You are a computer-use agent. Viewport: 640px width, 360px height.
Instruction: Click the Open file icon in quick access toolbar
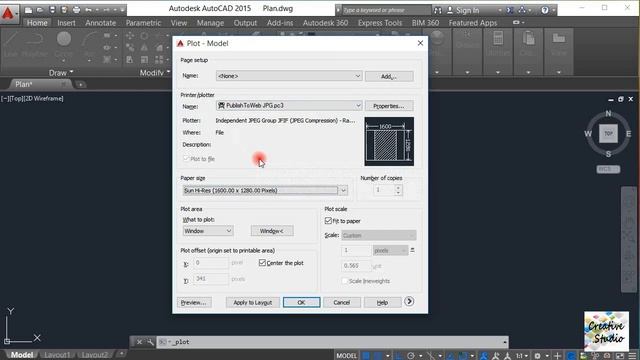pos(40,10)
